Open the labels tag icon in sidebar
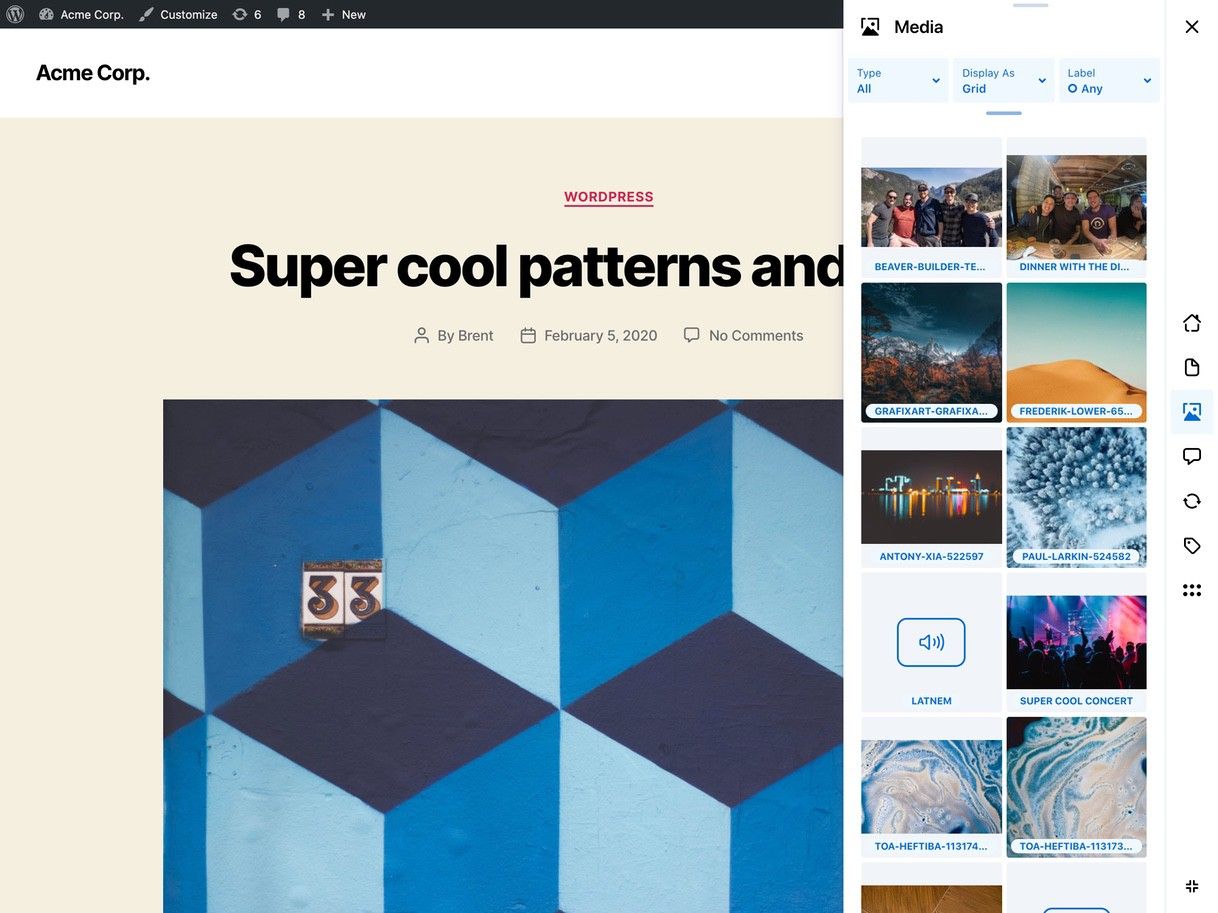This screenshot has height=913, width=1218. (1191, 546)
